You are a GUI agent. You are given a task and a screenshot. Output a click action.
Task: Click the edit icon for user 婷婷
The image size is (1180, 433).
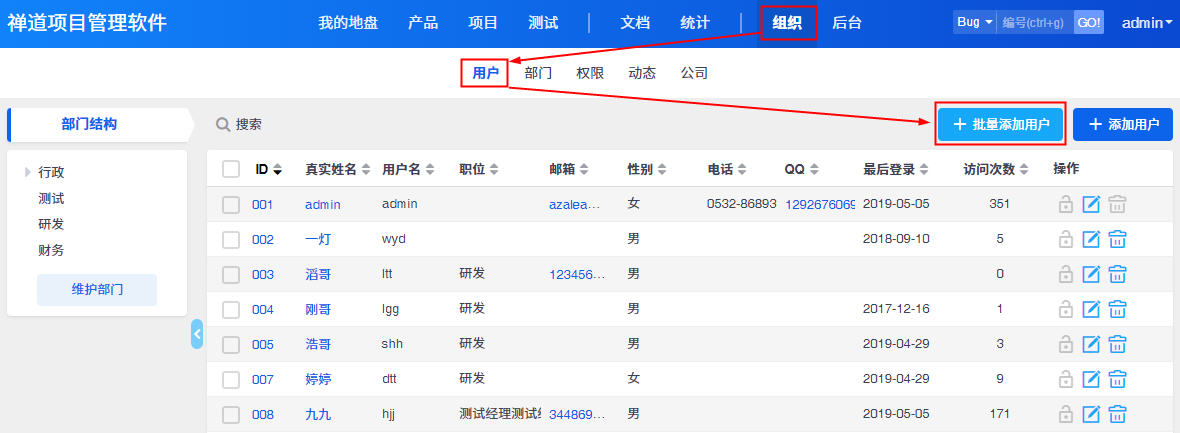(1092, 379)
